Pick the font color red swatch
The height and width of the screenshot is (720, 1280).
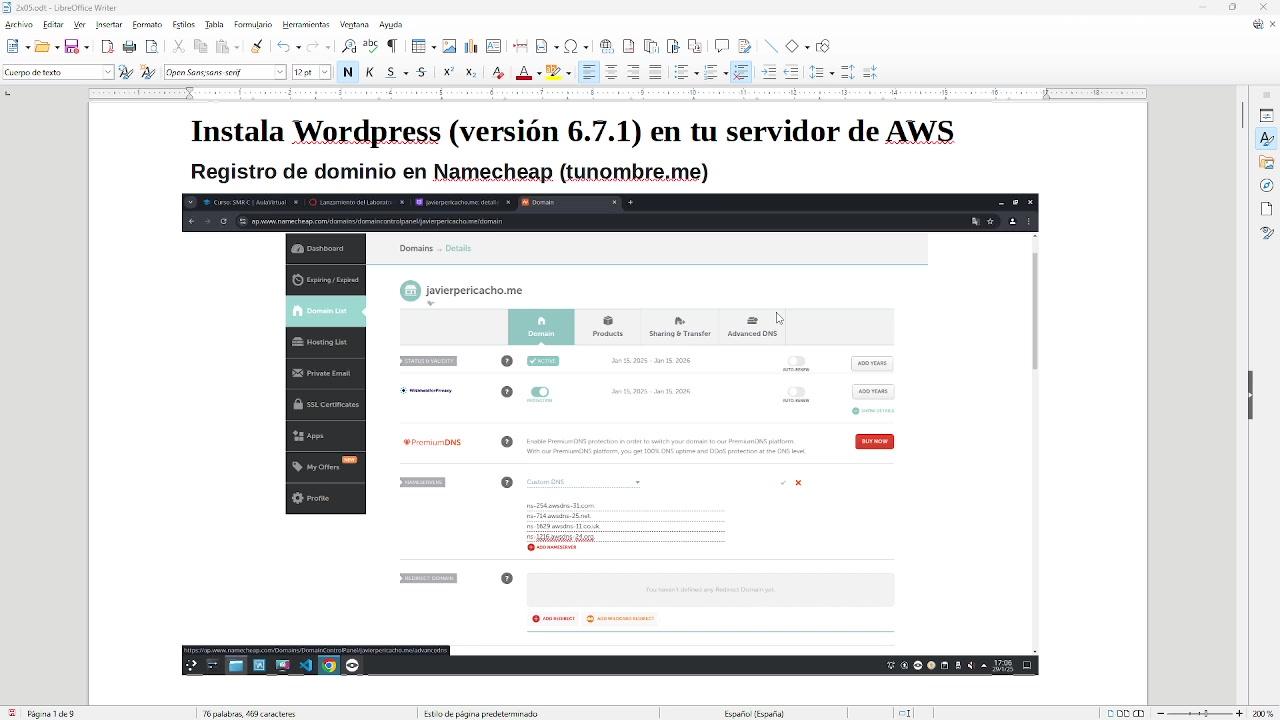coord(522,72)
